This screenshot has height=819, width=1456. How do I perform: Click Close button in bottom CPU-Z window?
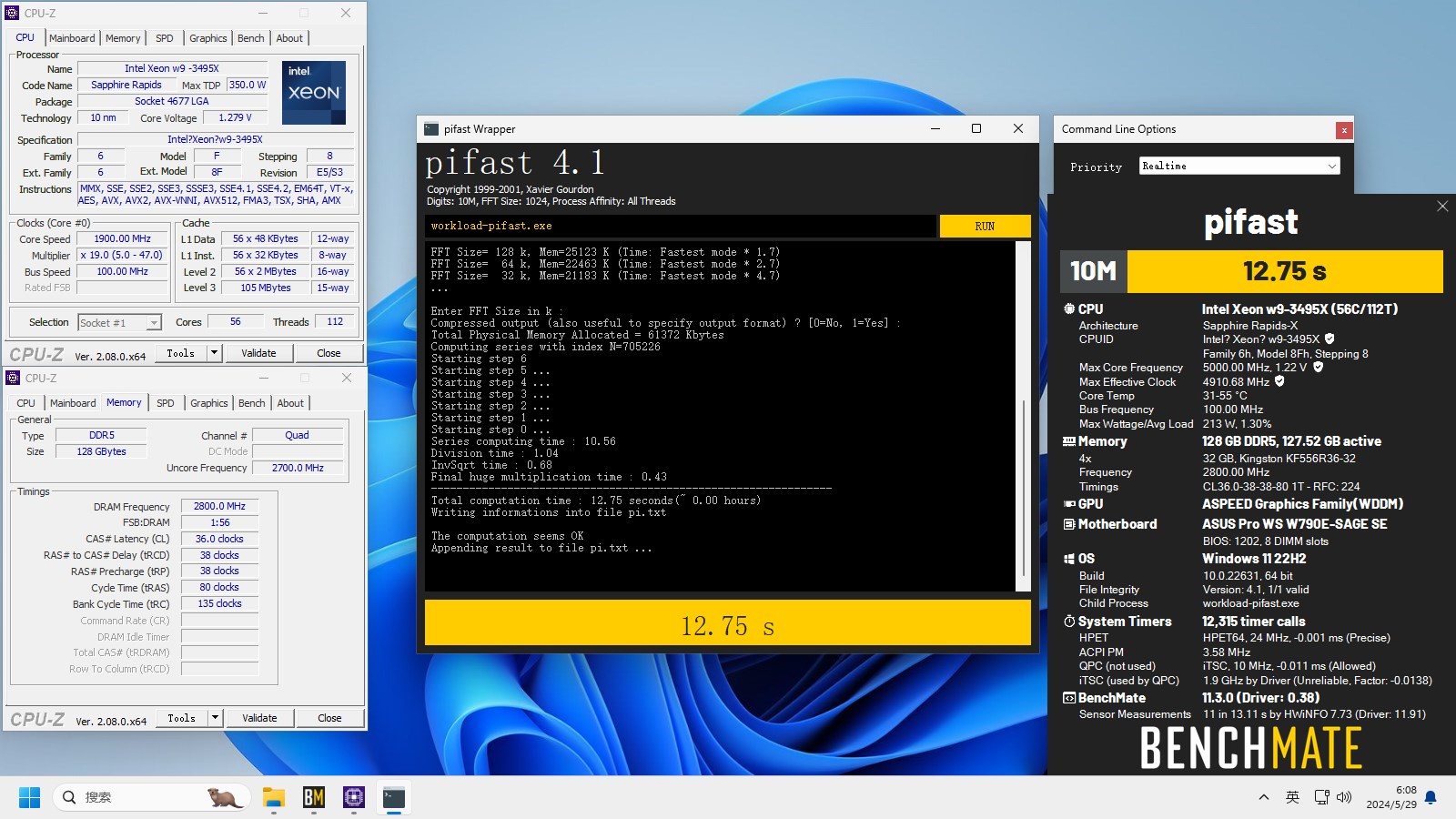(x=330, y=718)
